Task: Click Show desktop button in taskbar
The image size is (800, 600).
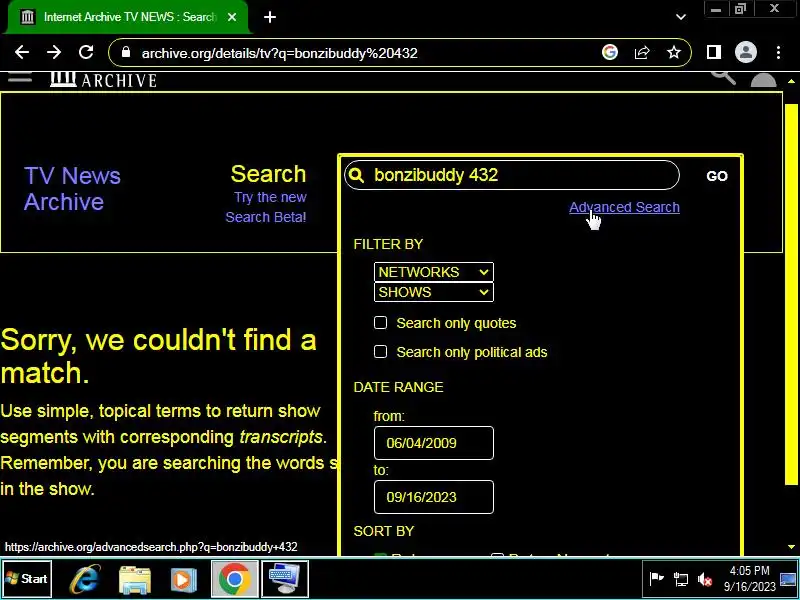Action: click(788, 579)
